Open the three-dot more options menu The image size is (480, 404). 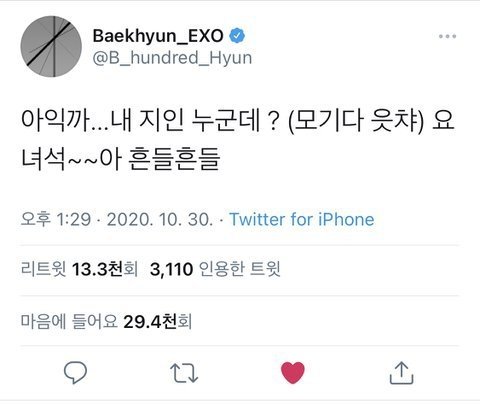point(447,36)
